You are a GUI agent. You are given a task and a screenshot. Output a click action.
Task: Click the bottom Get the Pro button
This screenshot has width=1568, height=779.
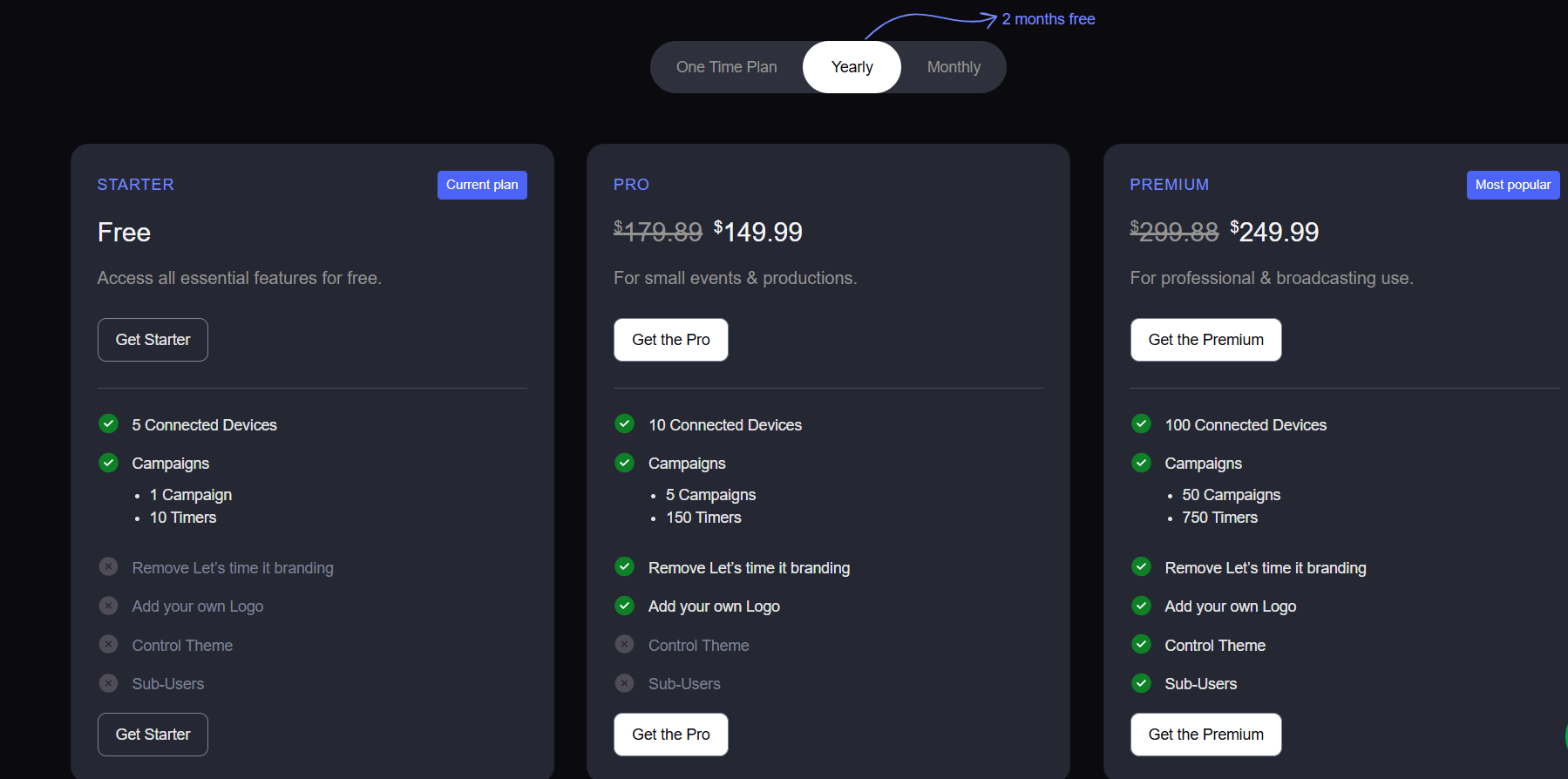point(670,735)
